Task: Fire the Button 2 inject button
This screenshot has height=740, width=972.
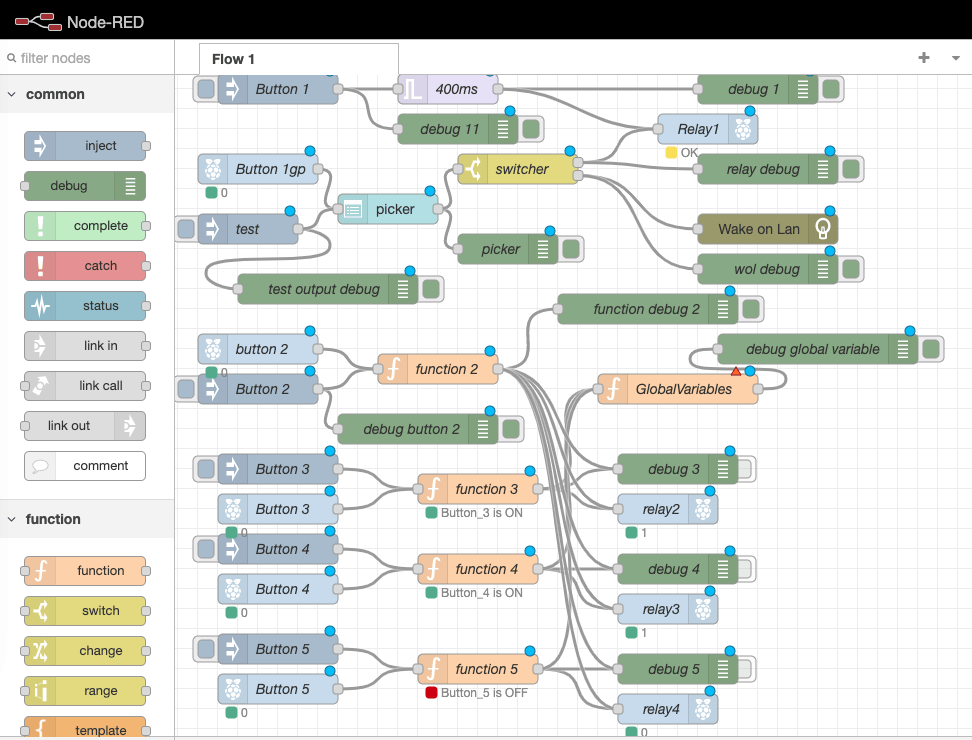Action: tap(186, 389)
